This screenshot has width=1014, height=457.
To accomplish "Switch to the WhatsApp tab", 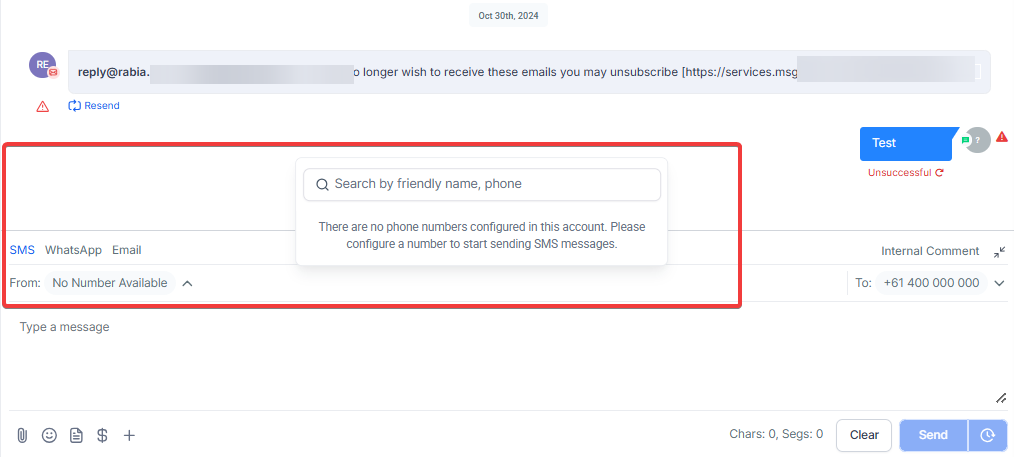I will click(x=73, y=250).
